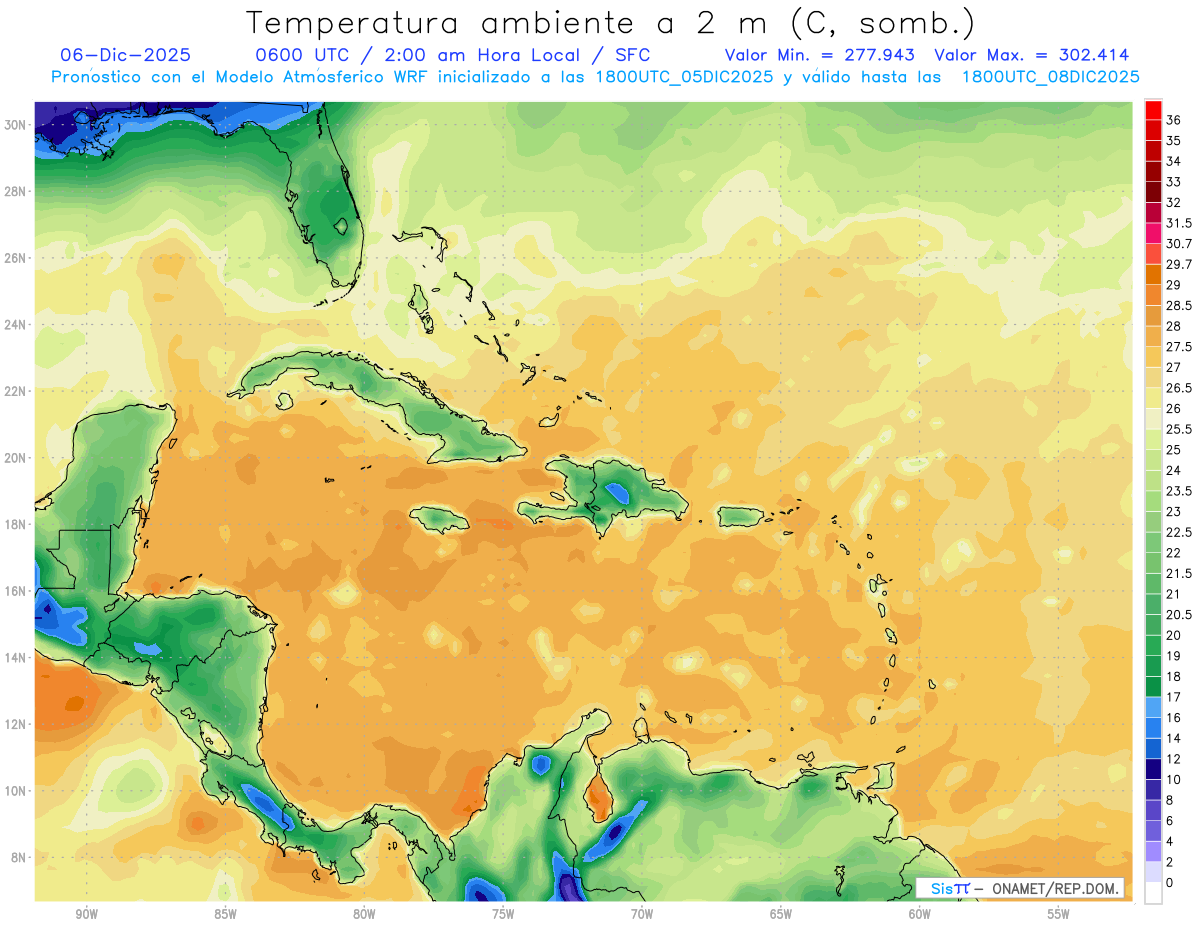Click the "28N" latitude label
Viewport: 1200px width, 927px height.
pos(17,191)
